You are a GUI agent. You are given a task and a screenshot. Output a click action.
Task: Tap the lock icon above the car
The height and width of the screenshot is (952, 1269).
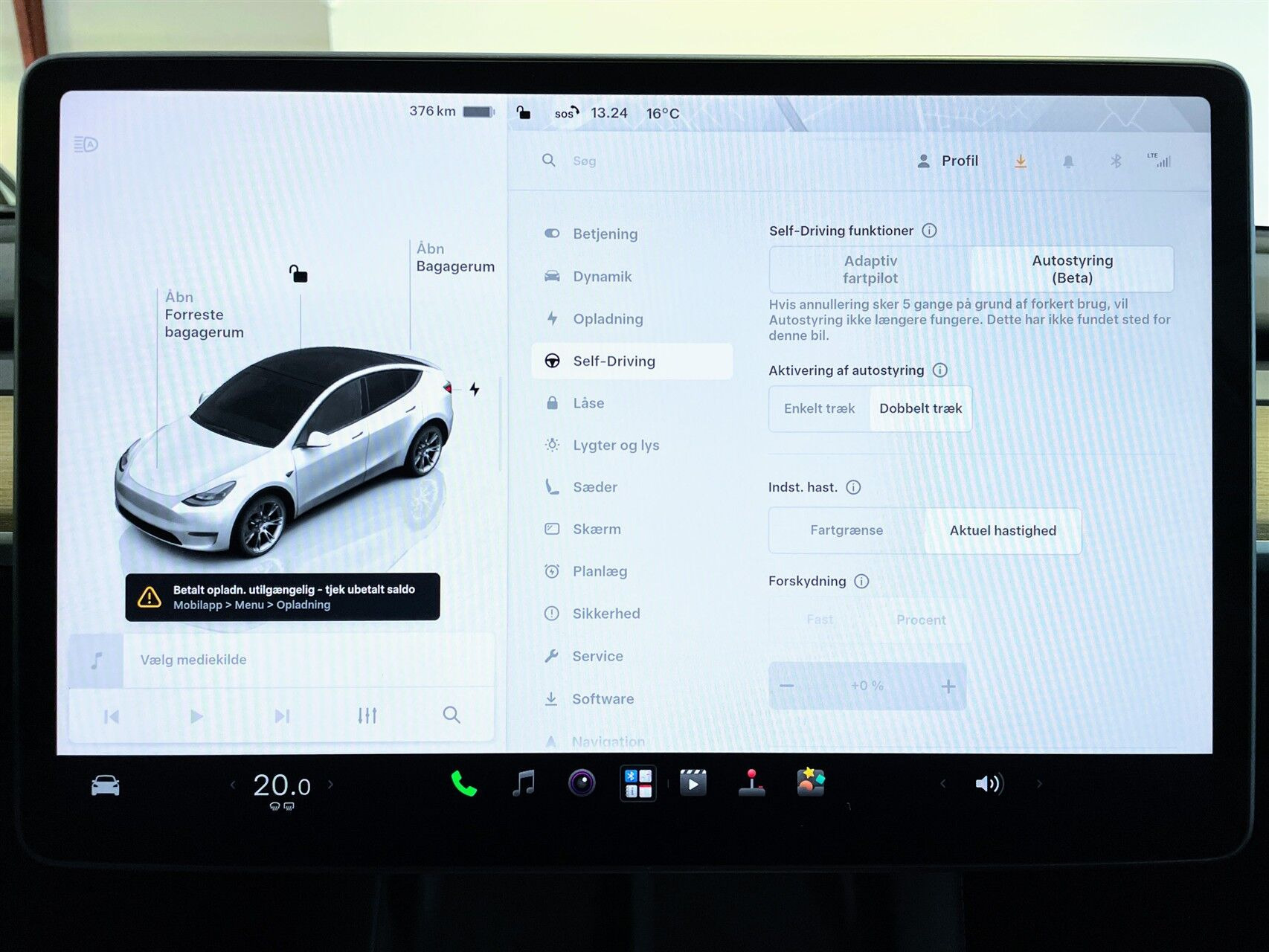point(298,274)
